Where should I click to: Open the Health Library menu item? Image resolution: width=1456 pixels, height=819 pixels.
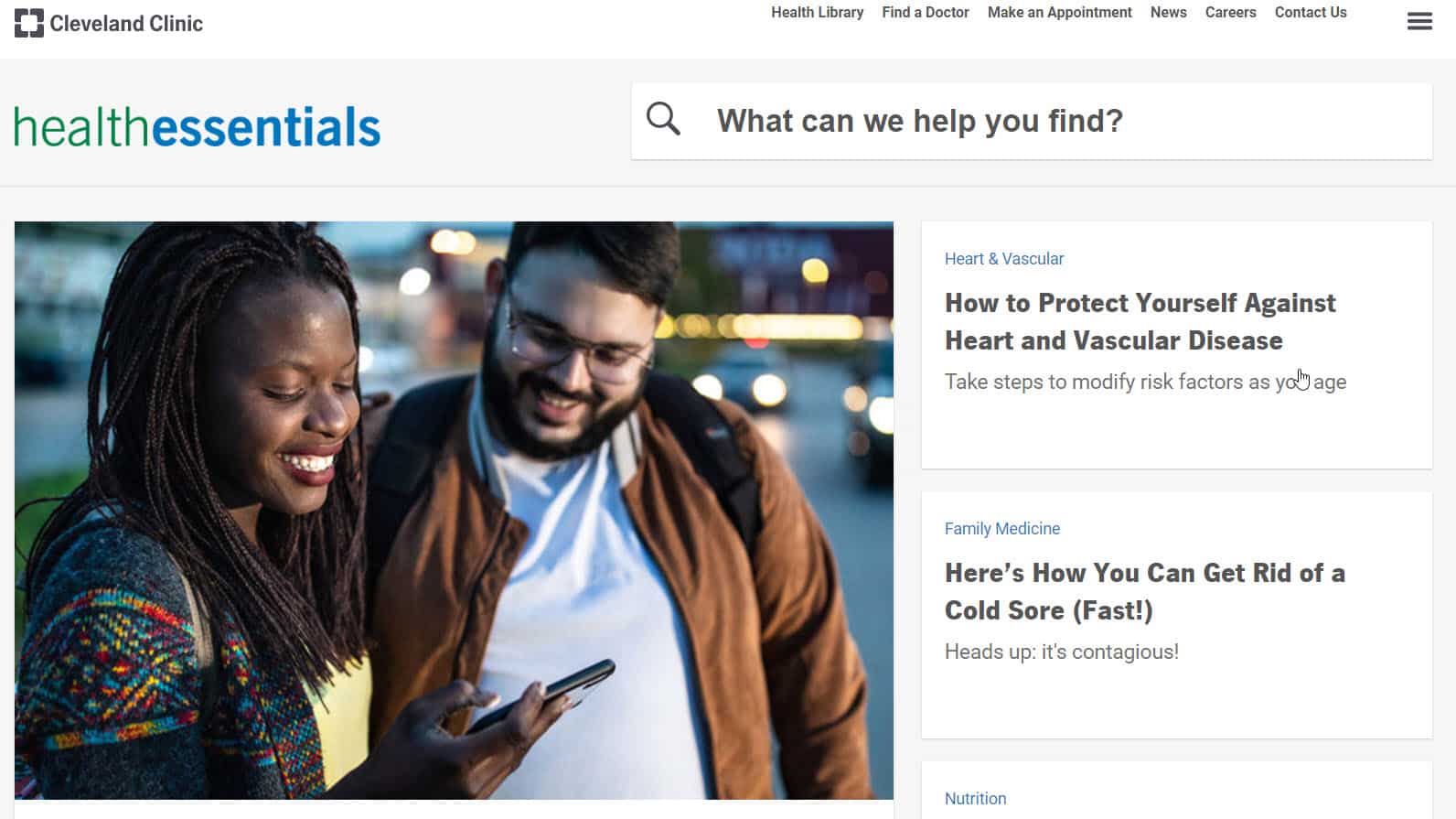(817, 12)
